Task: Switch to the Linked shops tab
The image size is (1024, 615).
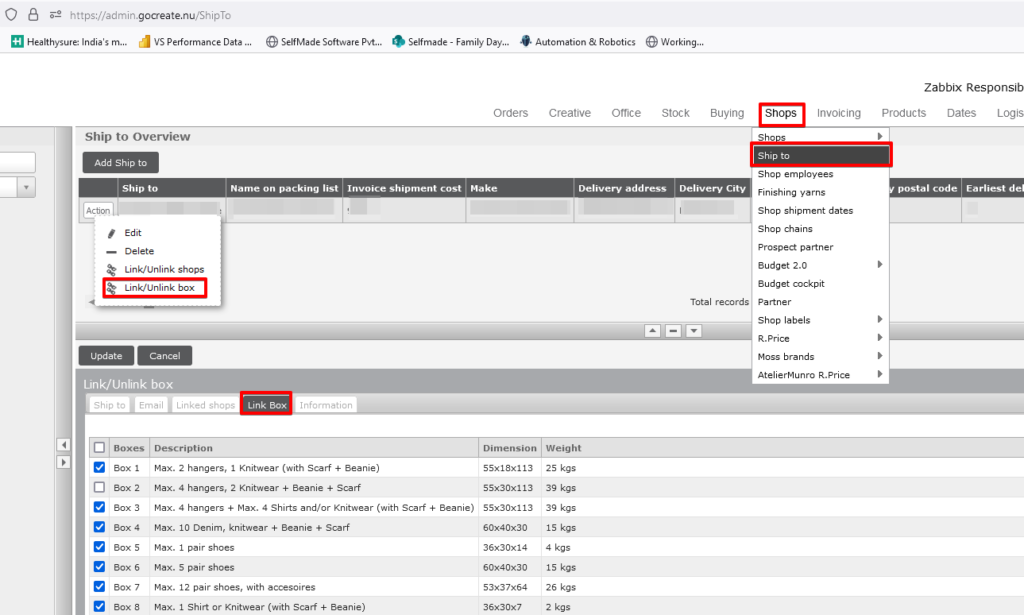Action: [x=205, y=405]
